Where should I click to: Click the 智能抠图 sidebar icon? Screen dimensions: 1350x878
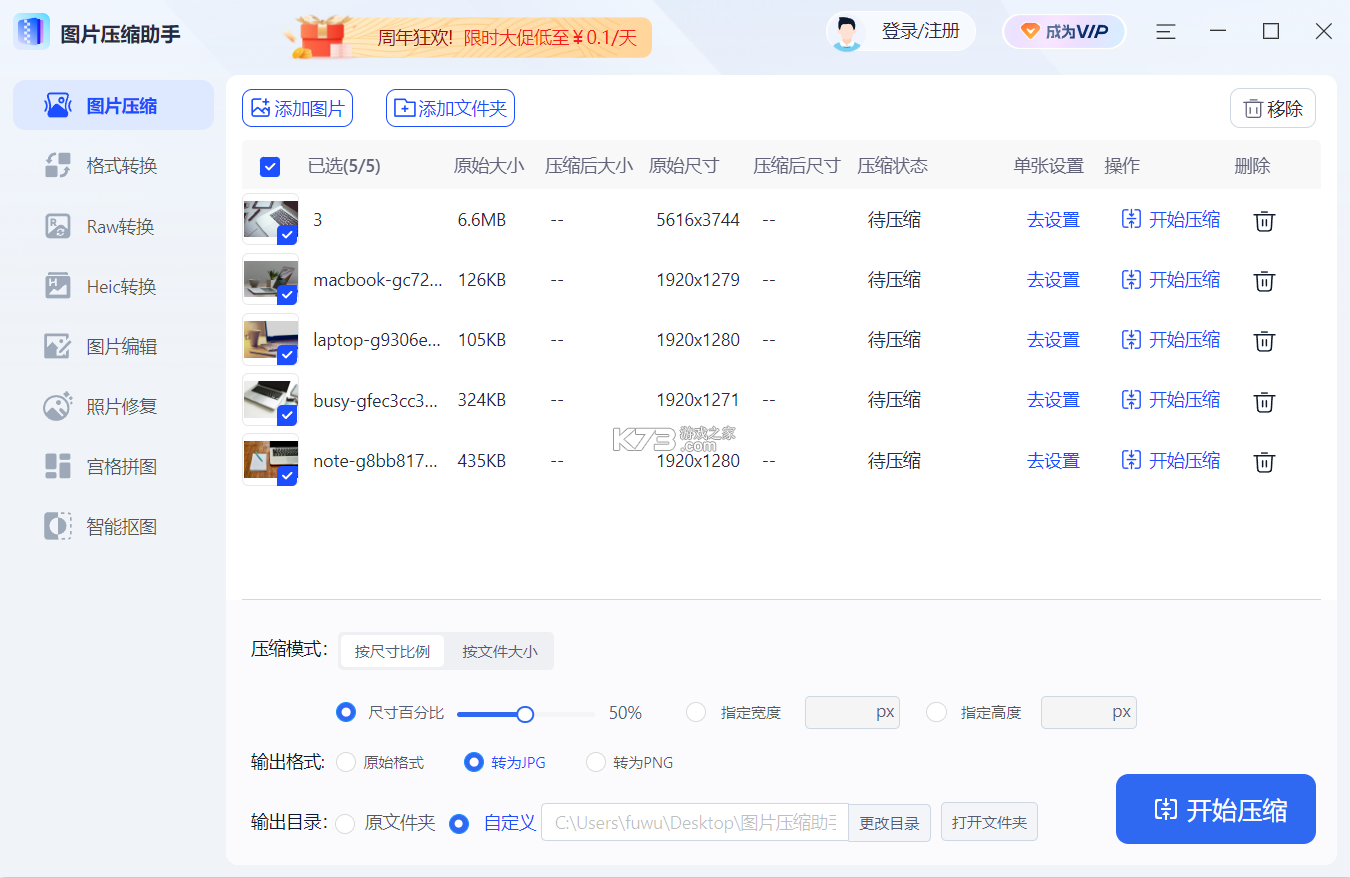click(x=58, y=527)
